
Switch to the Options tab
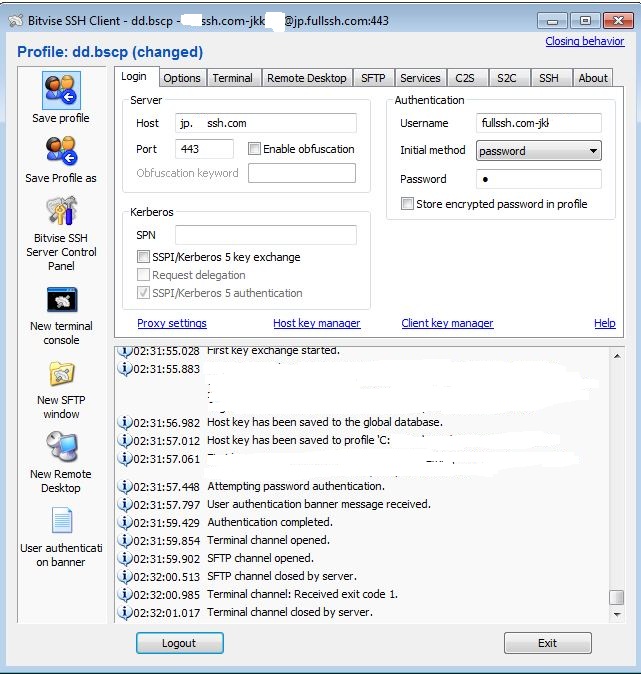(182, 78)
